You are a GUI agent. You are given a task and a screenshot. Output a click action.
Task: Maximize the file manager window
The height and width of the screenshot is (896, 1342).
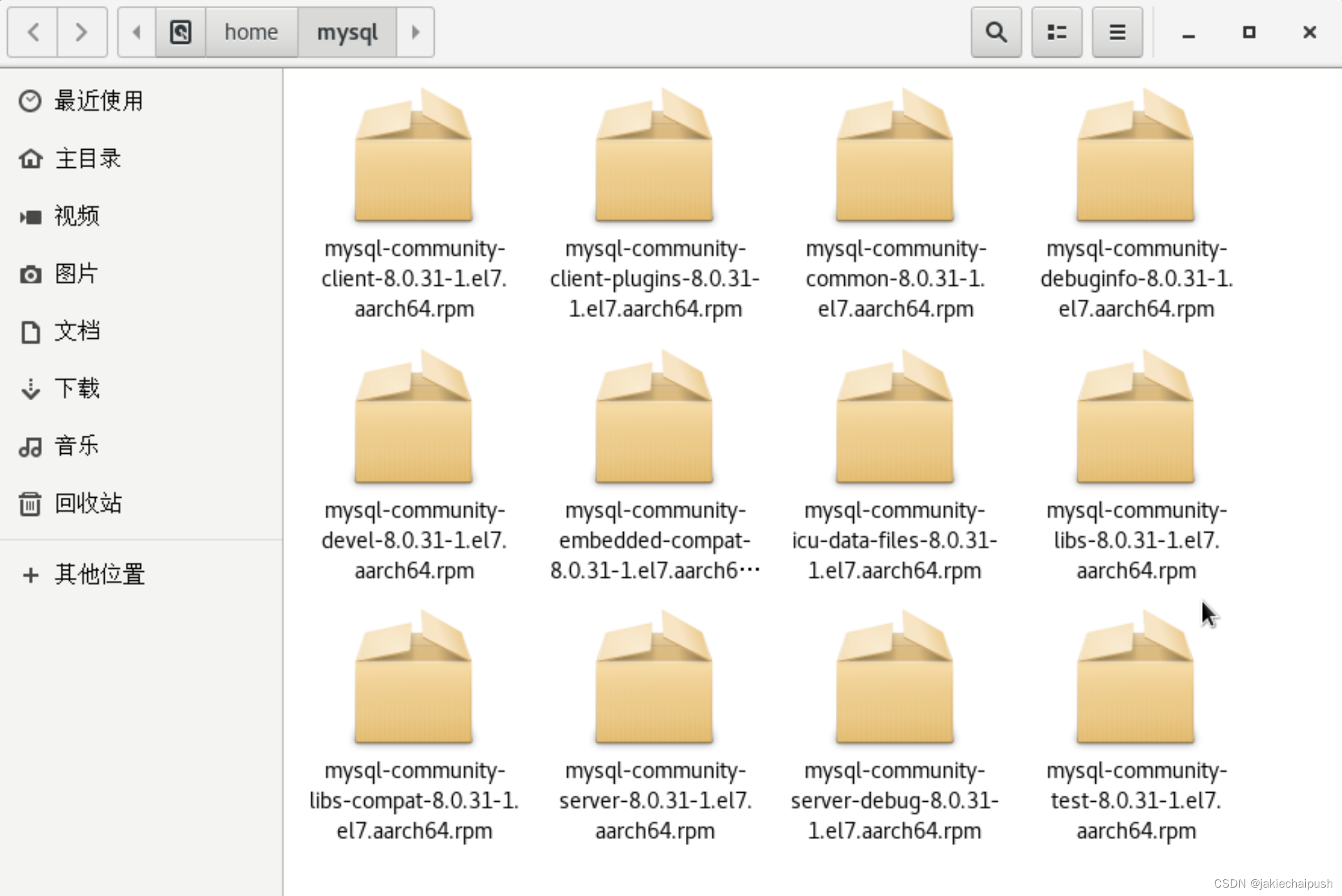tap(1249, 32)
